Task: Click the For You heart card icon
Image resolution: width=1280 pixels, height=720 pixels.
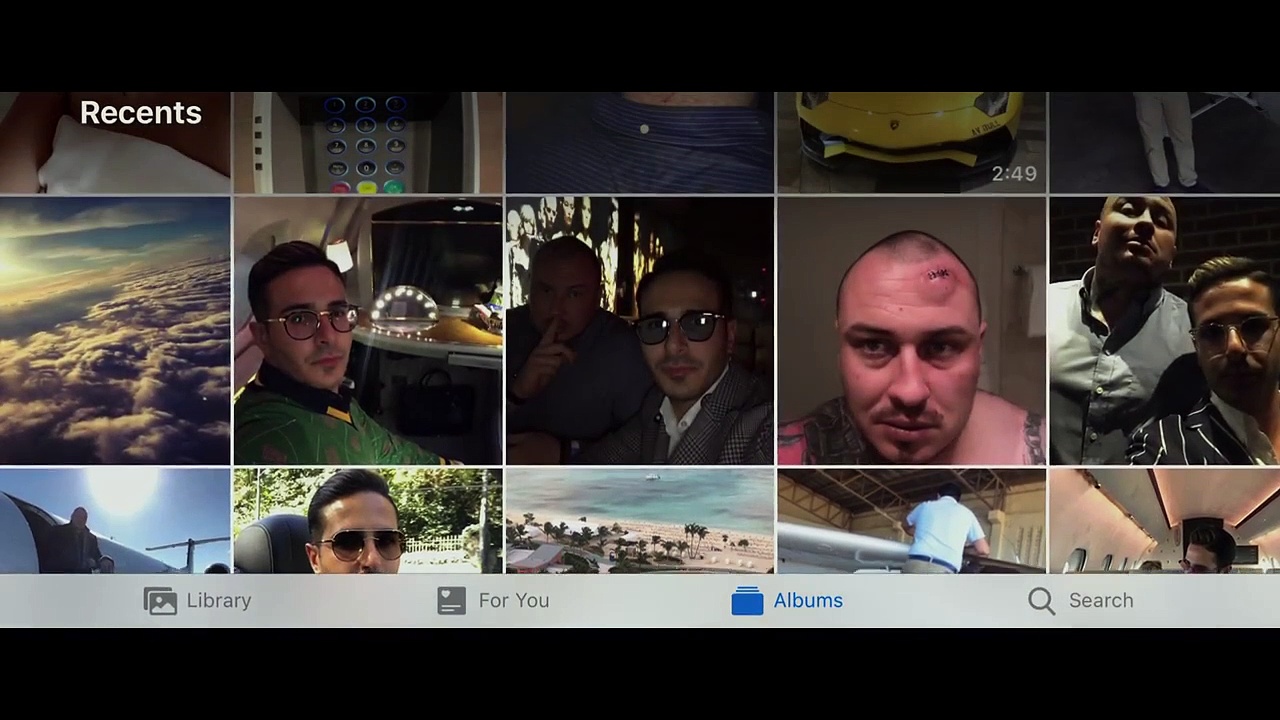Action: pyautogui.click(x=451, y=601)
